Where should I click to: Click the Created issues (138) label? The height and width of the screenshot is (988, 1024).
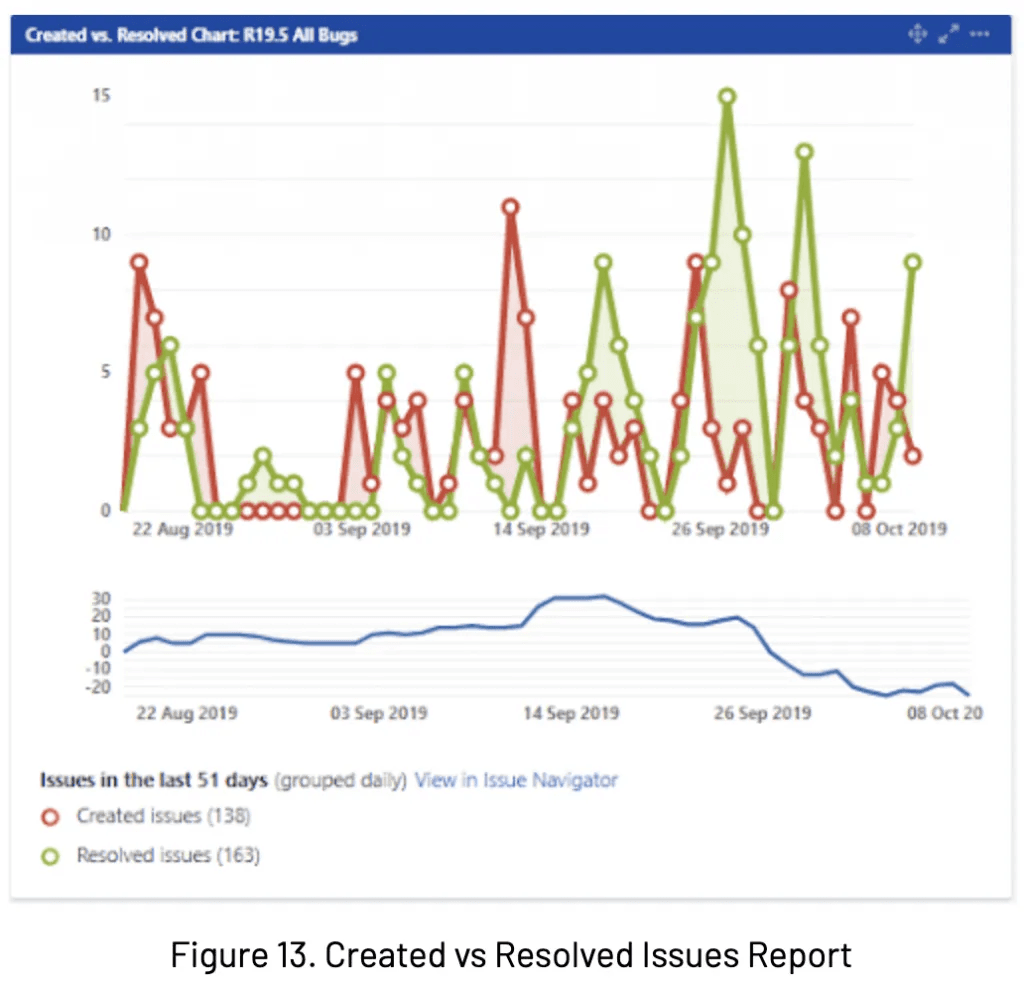click(x=163, y=816)
